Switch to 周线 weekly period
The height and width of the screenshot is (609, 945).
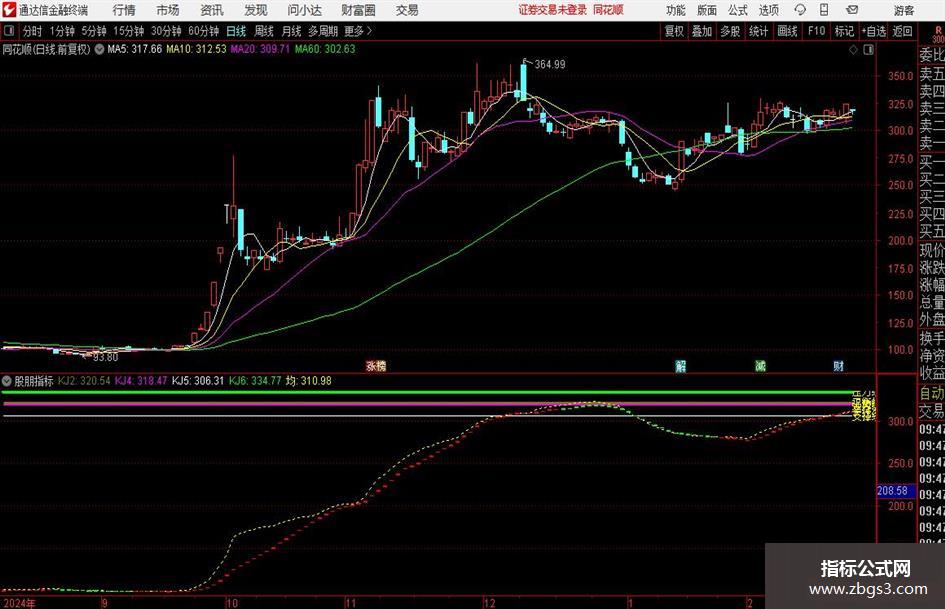coord(263,31)
